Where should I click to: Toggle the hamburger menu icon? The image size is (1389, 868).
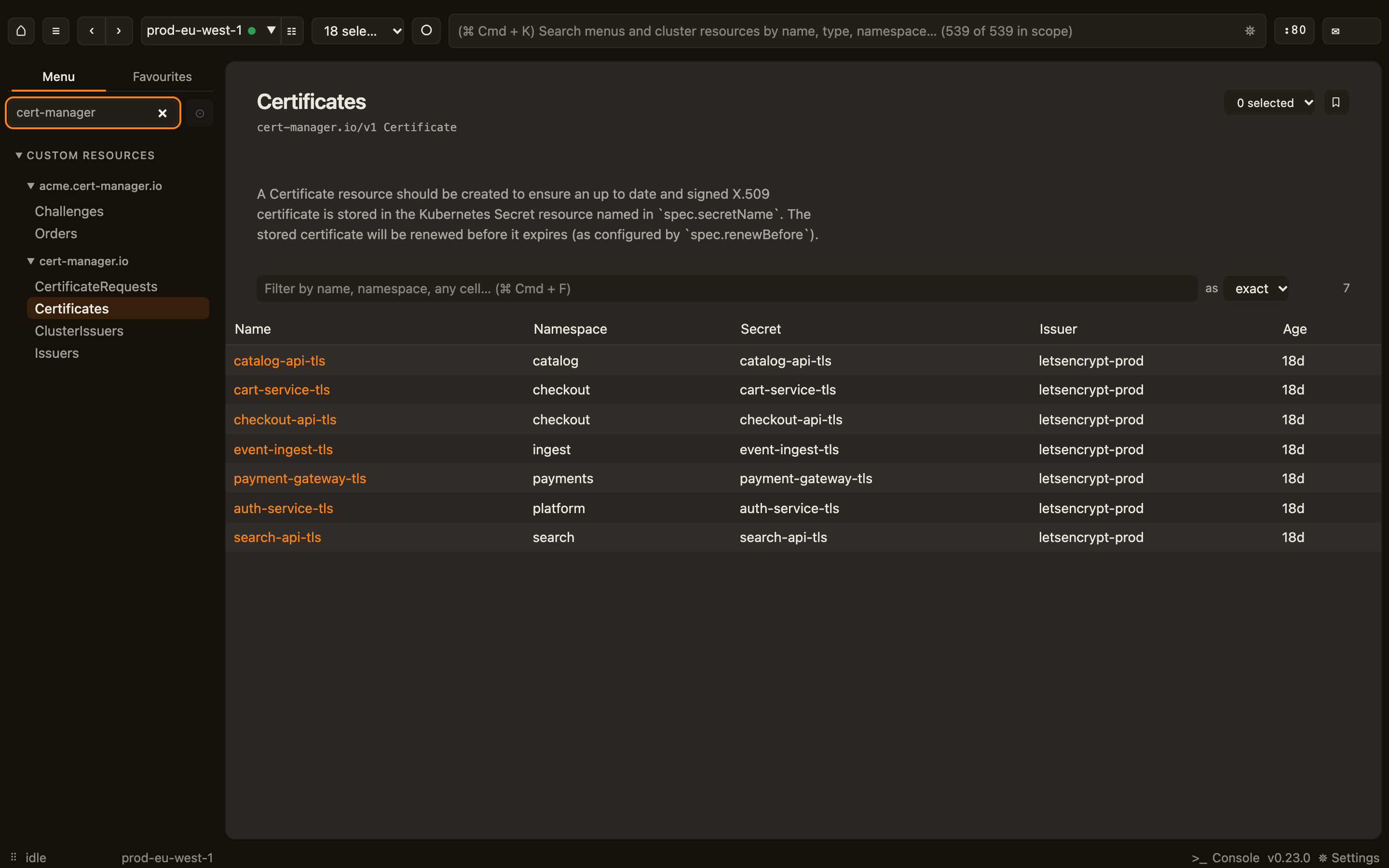point(55,30)
